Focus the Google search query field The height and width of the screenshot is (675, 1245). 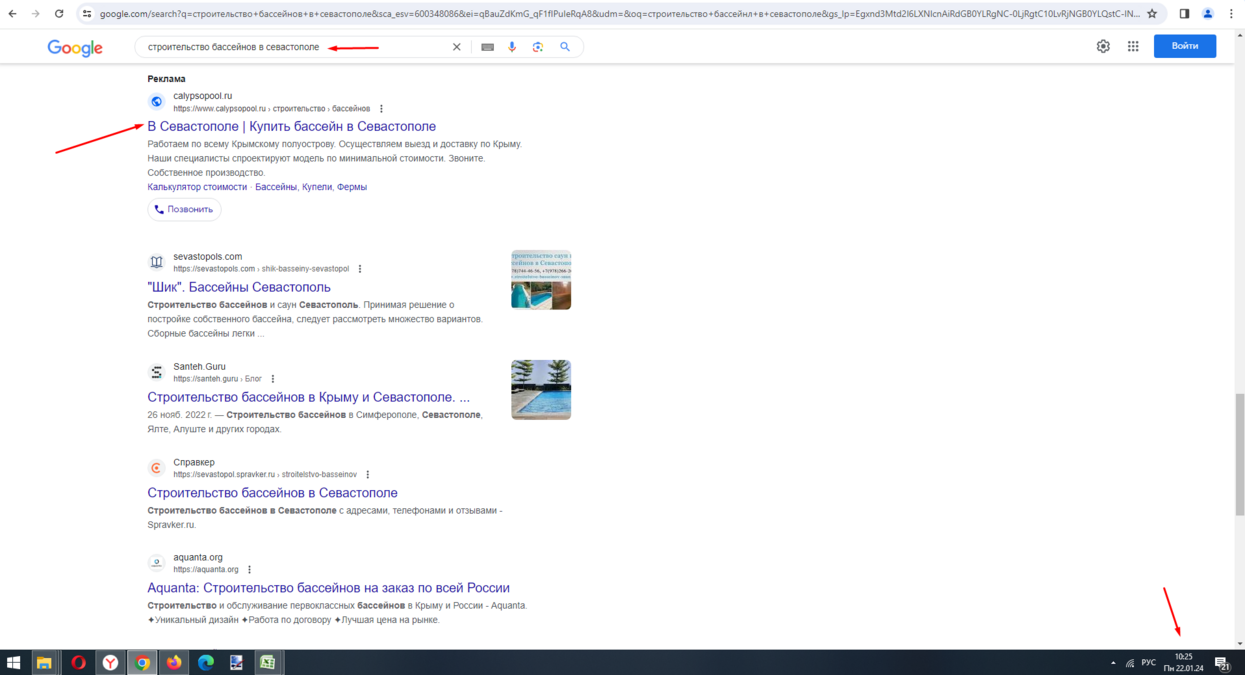pyautogui.click(x=296, y=47)
